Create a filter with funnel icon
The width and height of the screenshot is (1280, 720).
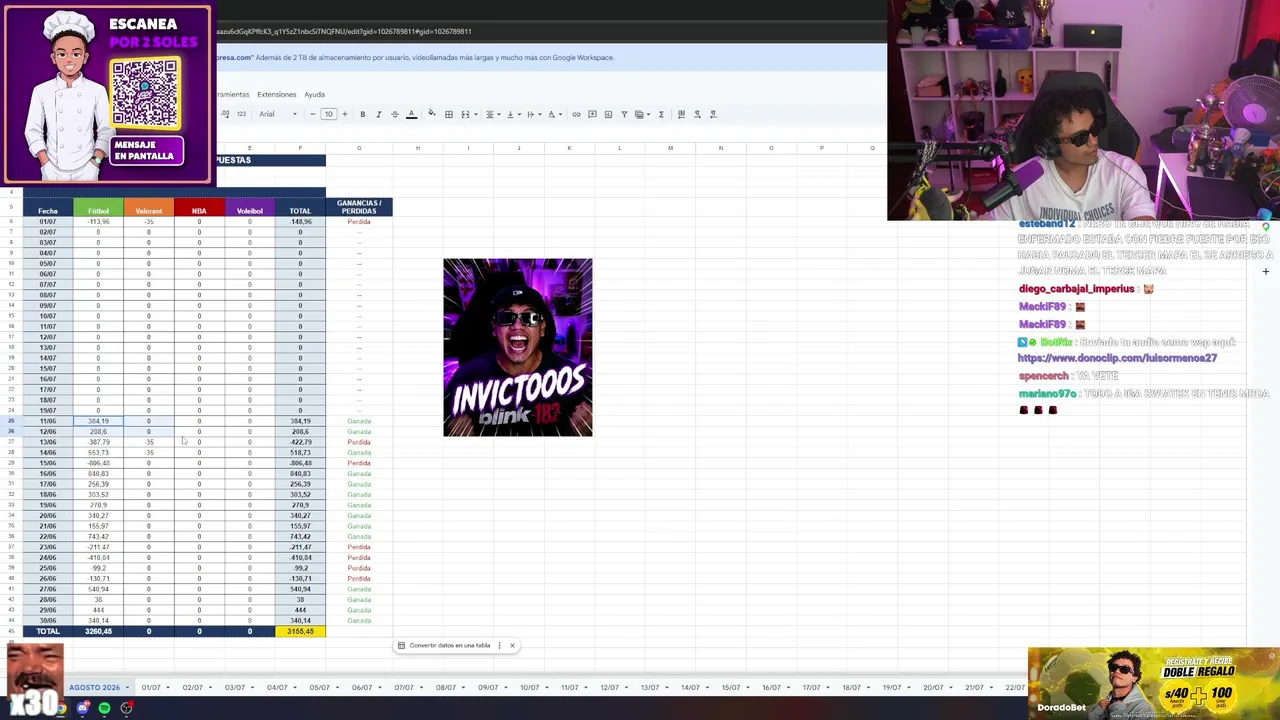[x=624, y=114]
